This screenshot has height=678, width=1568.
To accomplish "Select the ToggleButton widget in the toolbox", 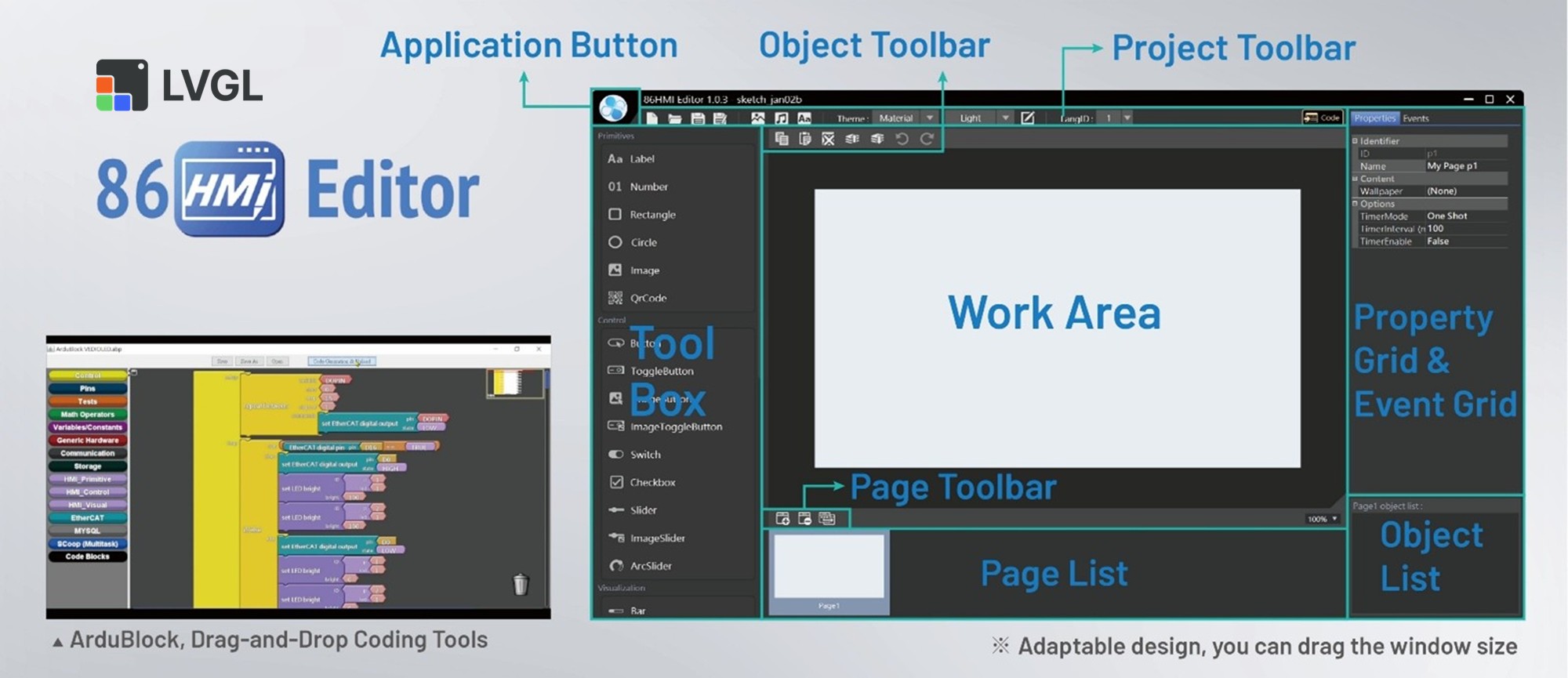I will click(661, 371).
